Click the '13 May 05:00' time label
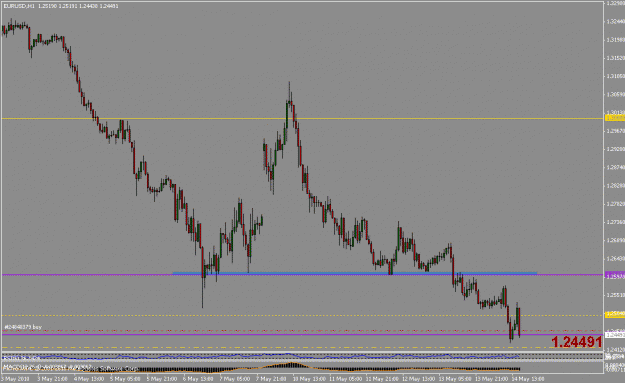 [x=454, y=379]
